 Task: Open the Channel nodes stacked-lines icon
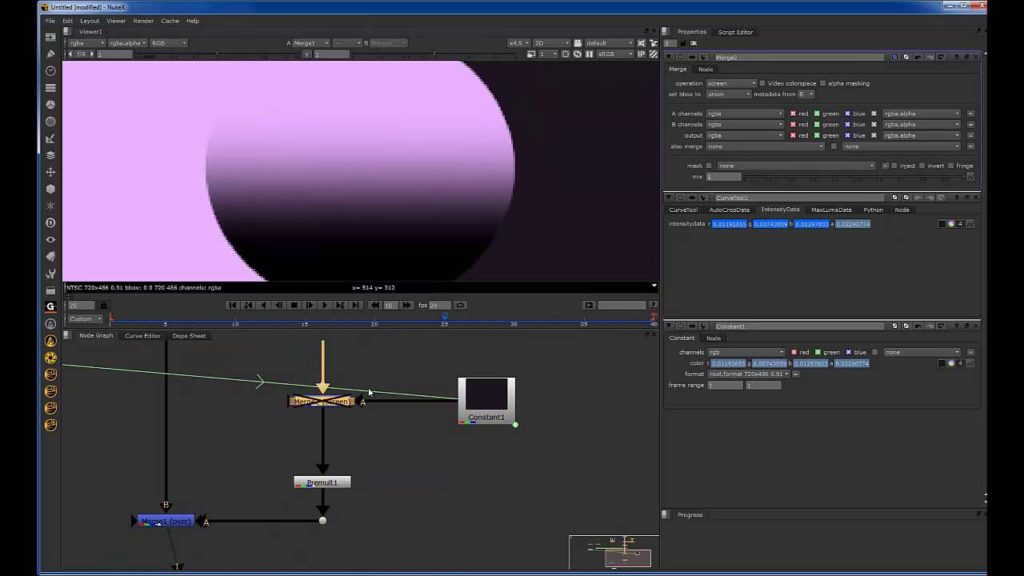pyautogui.click(x=50, y=88)
